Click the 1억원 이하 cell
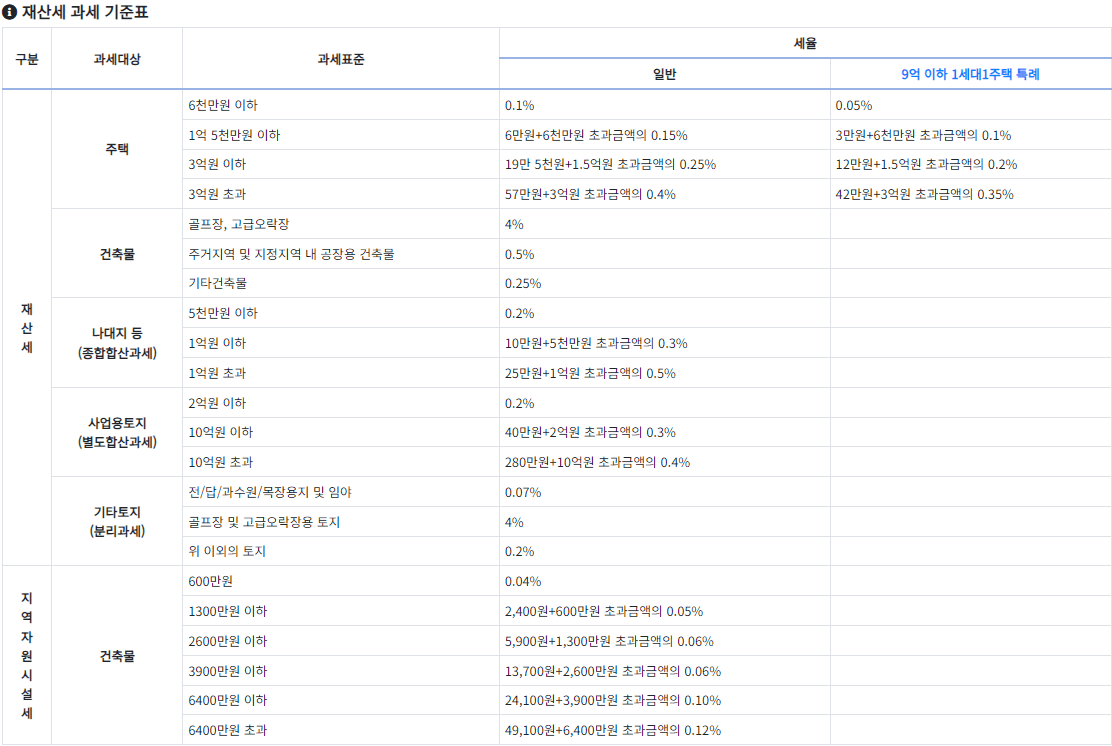 (340, 343)
